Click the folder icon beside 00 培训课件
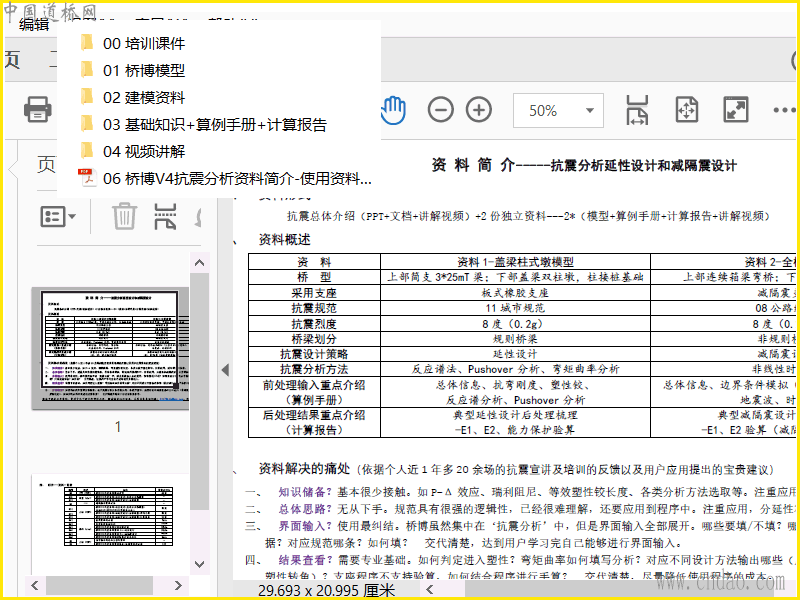800x600 pixels. click(x=87, y=42)
